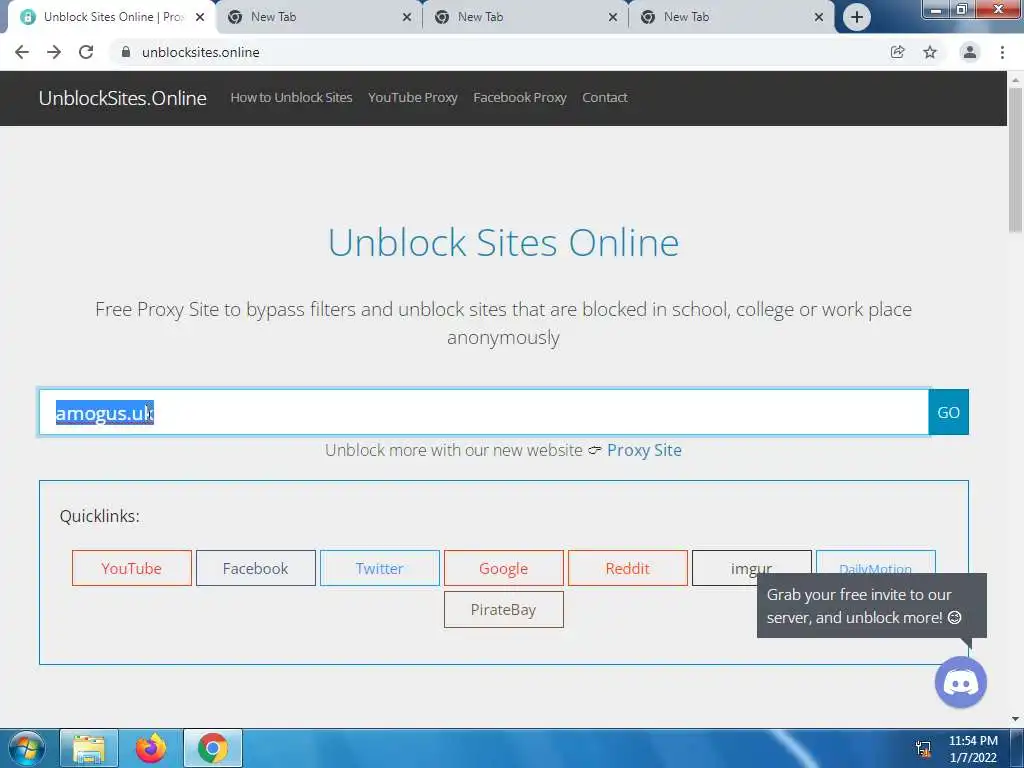Launch Firefox from the taskbar
Image resolution: width=1024 pixels, height=768 pixels.
point(151,748)
